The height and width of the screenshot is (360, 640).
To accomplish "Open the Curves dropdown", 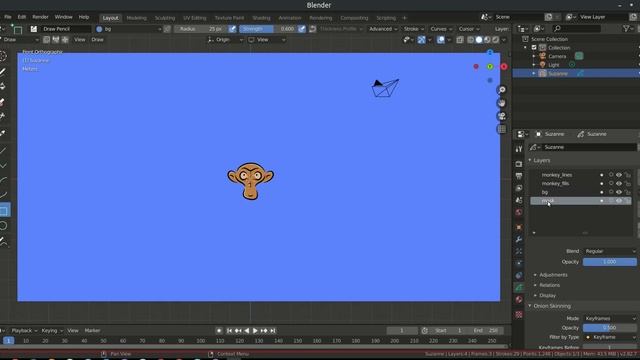I will click(441, 29).
